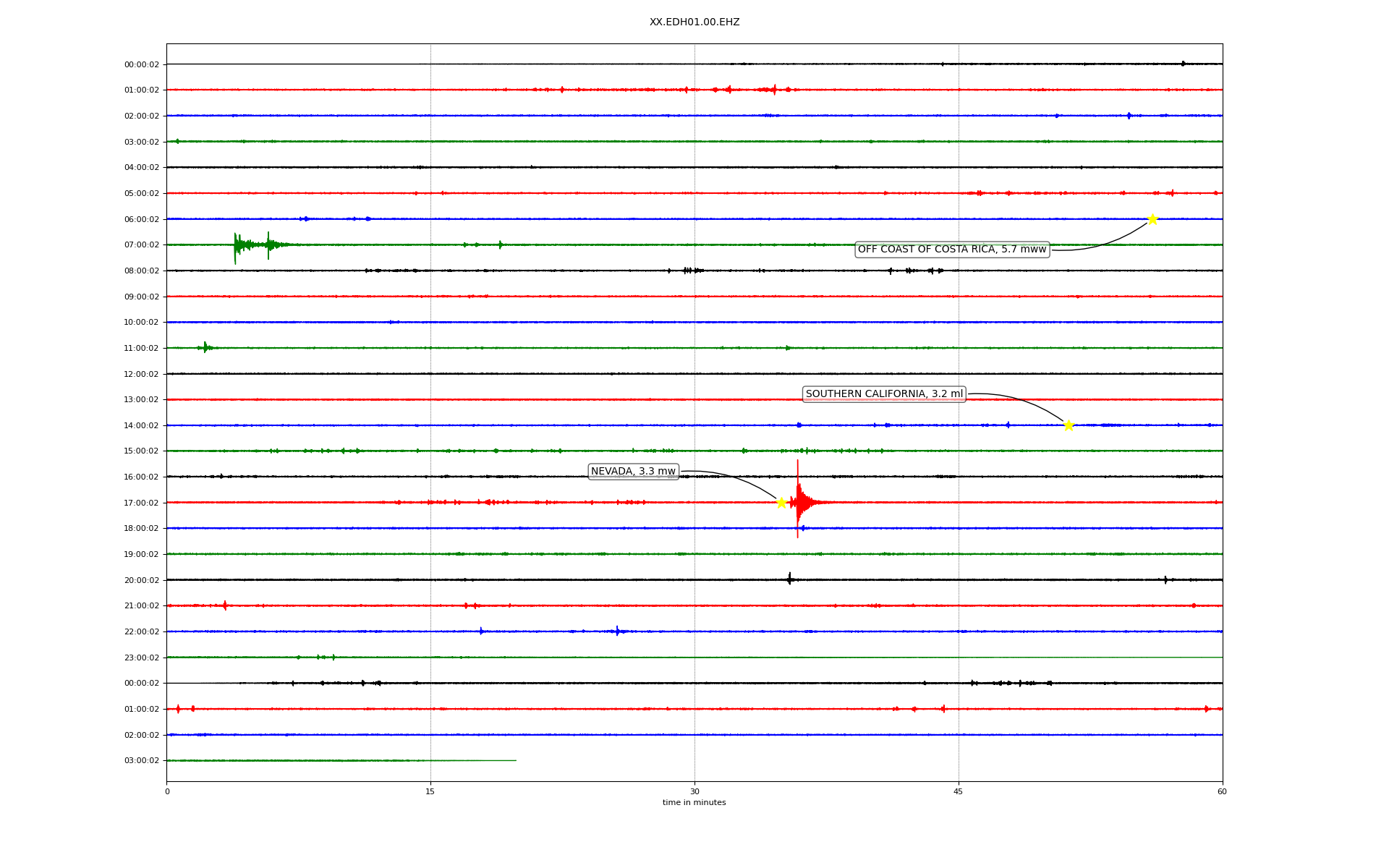The height and width of the screenshot is (868, 1389).
Task: Click the OFF COAST OF COSTA RICA label
Action: coord(952,250)
